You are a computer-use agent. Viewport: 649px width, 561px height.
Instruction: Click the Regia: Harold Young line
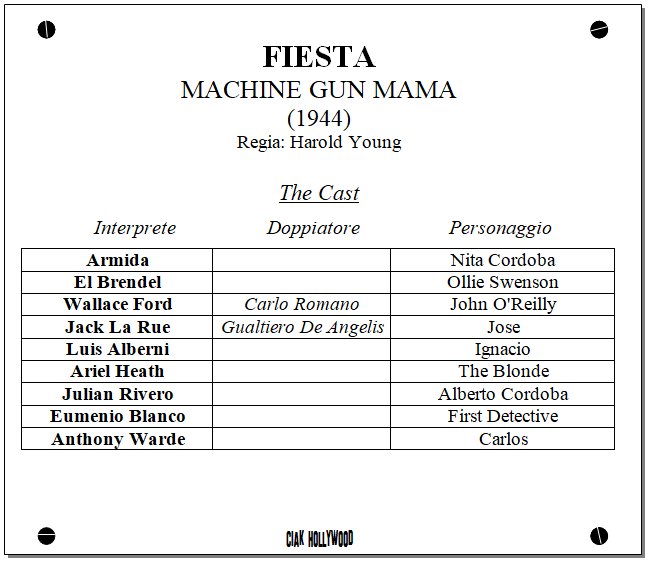319,142
